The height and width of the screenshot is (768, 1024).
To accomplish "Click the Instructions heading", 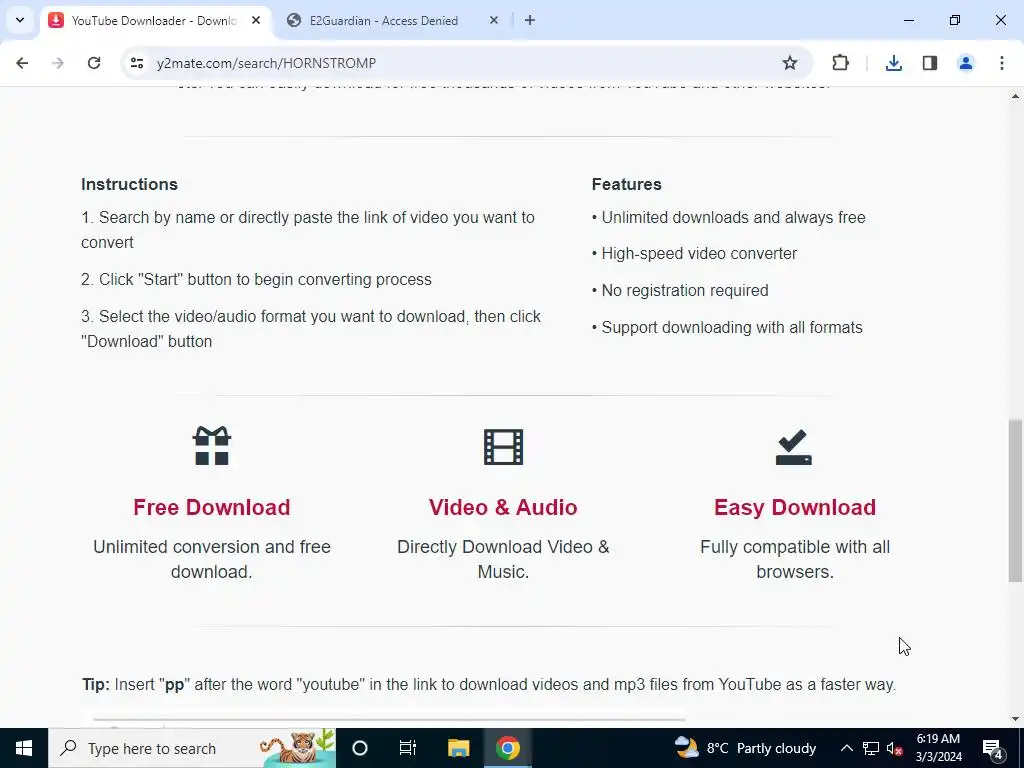I will click(x=129, y=184).
